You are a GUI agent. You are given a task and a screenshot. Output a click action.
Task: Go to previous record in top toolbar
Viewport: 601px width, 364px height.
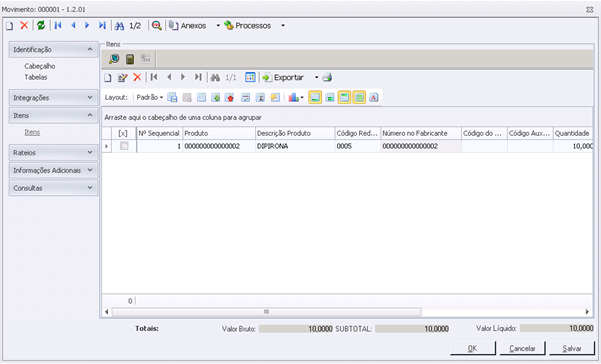tap(73, 26)
